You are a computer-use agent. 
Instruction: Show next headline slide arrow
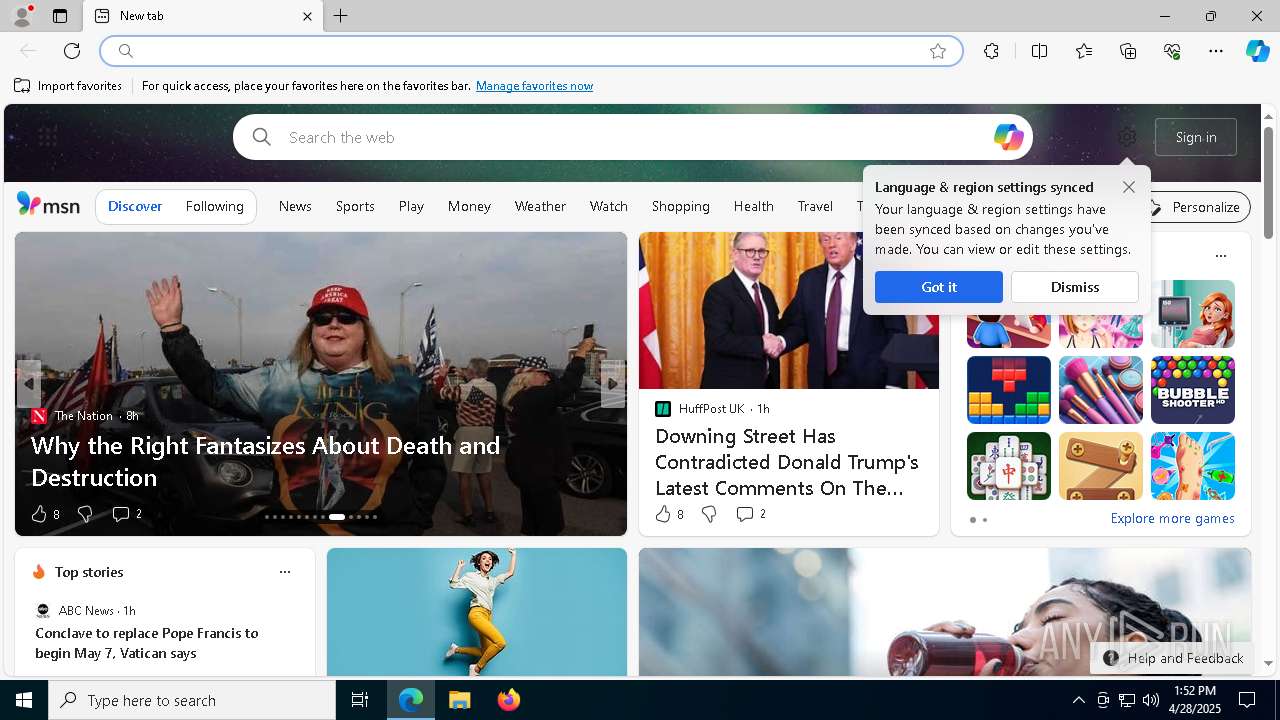pyautogui.click(x=613, y=384)
